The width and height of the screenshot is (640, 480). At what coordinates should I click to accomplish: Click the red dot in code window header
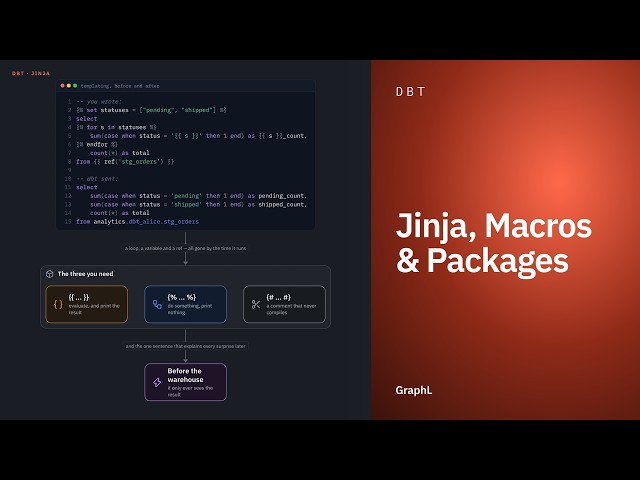[62, 86]
